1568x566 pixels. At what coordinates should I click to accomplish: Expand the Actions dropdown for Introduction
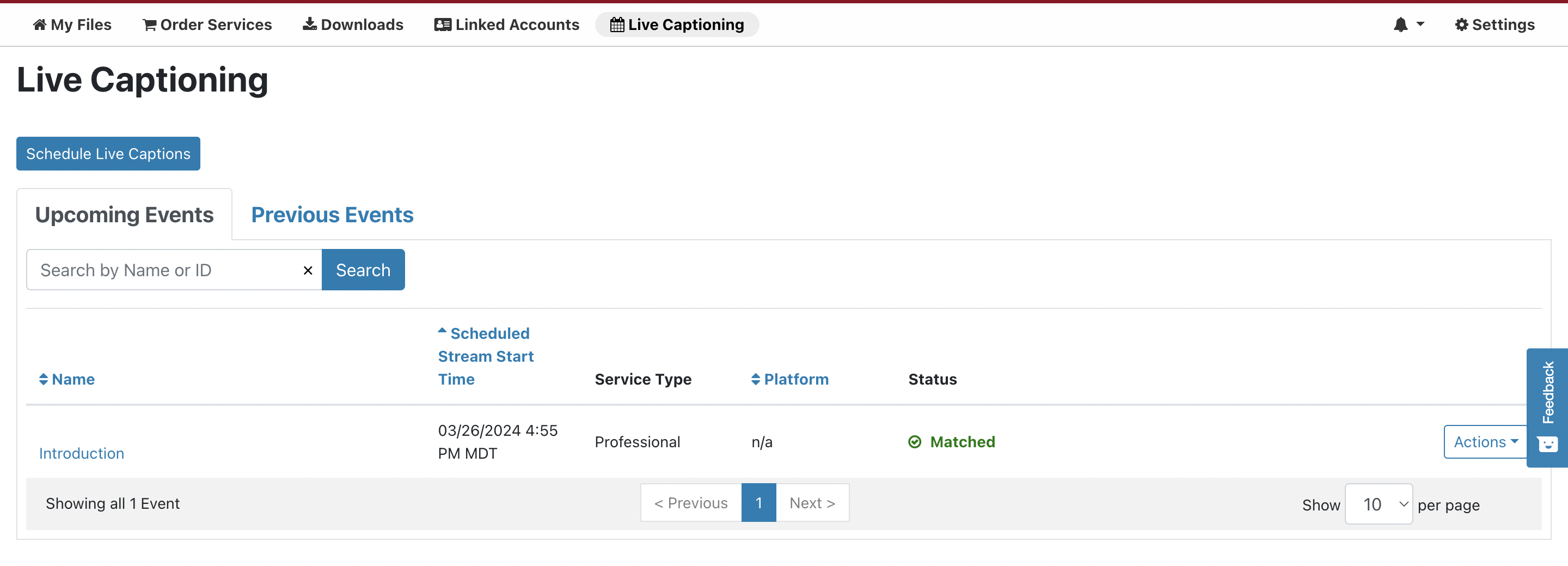(1485, 442)
